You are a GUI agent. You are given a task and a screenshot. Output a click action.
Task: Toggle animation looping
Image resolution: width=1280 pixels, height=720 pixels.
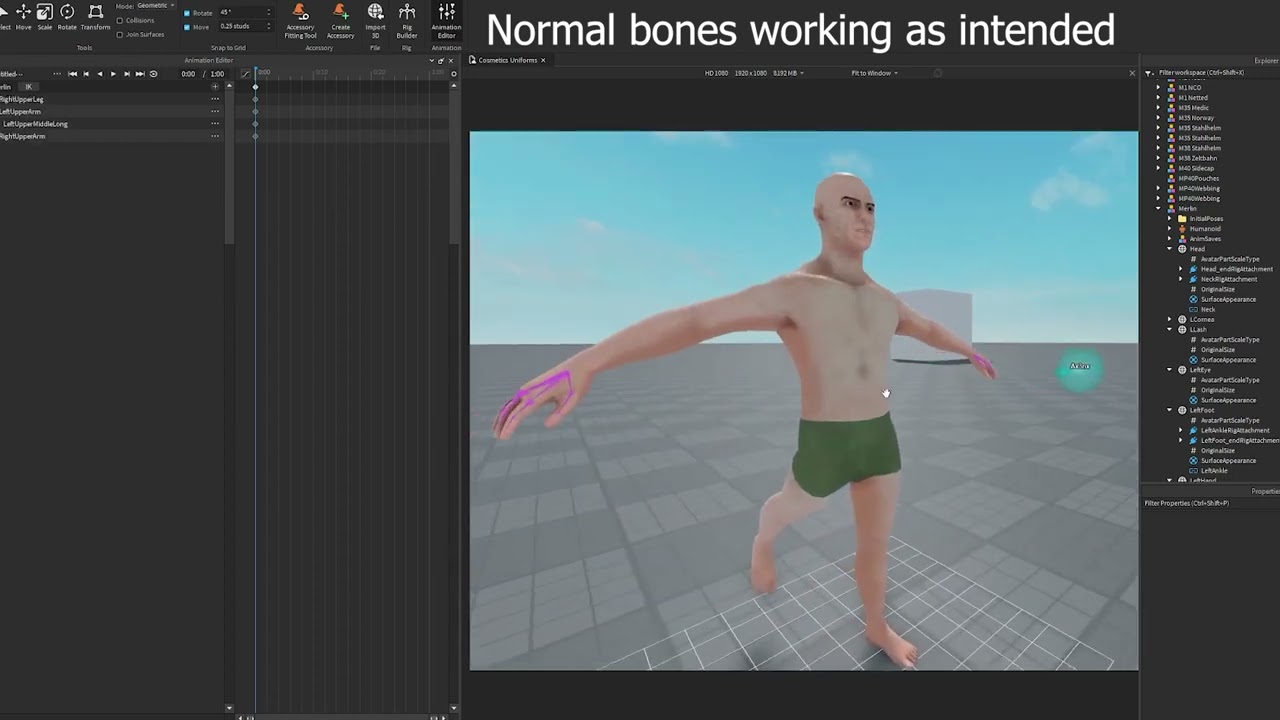pyautogui.click(x=153, y=74)
